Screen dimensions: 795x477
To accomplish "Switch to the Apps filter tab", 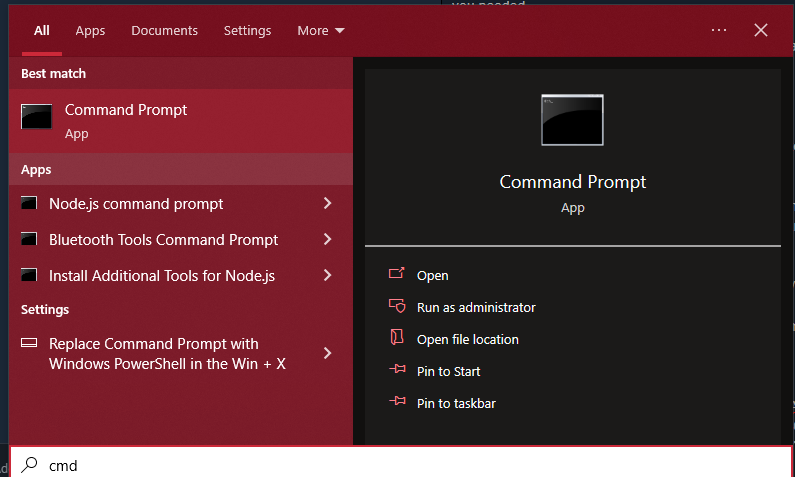I will [x=90, y=31].
